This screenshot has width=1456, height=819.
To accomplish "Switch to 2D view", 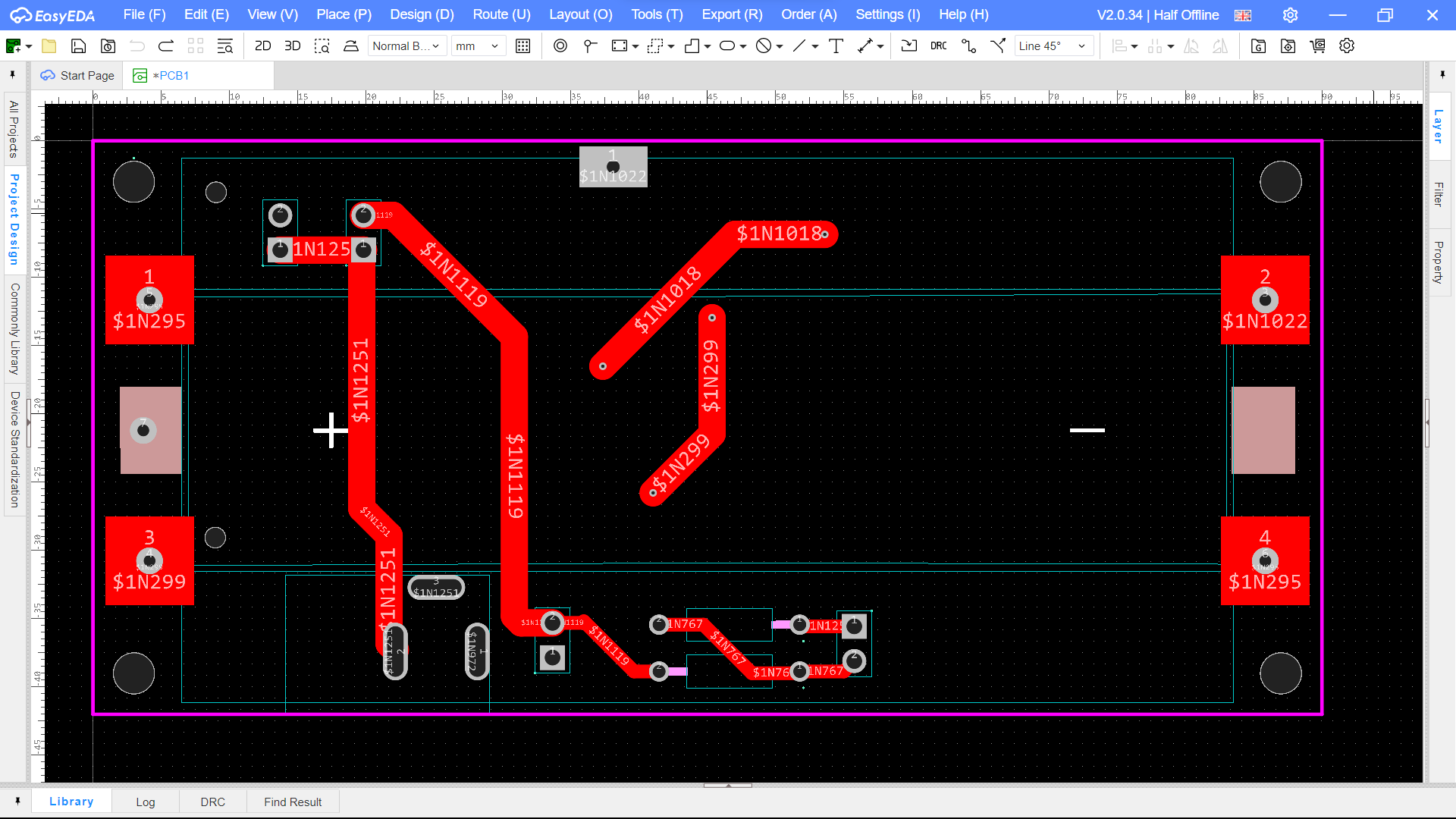I will pyautogui.click(x=262, y=46).
